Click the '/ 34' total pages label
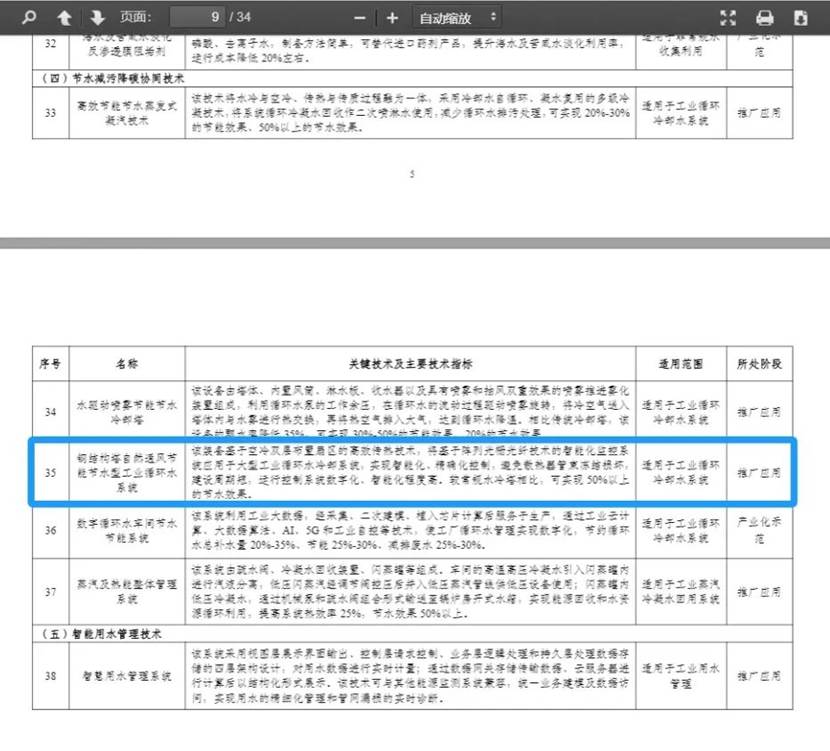The width and height of the screenshot is (830, 751). click(240, 17)
